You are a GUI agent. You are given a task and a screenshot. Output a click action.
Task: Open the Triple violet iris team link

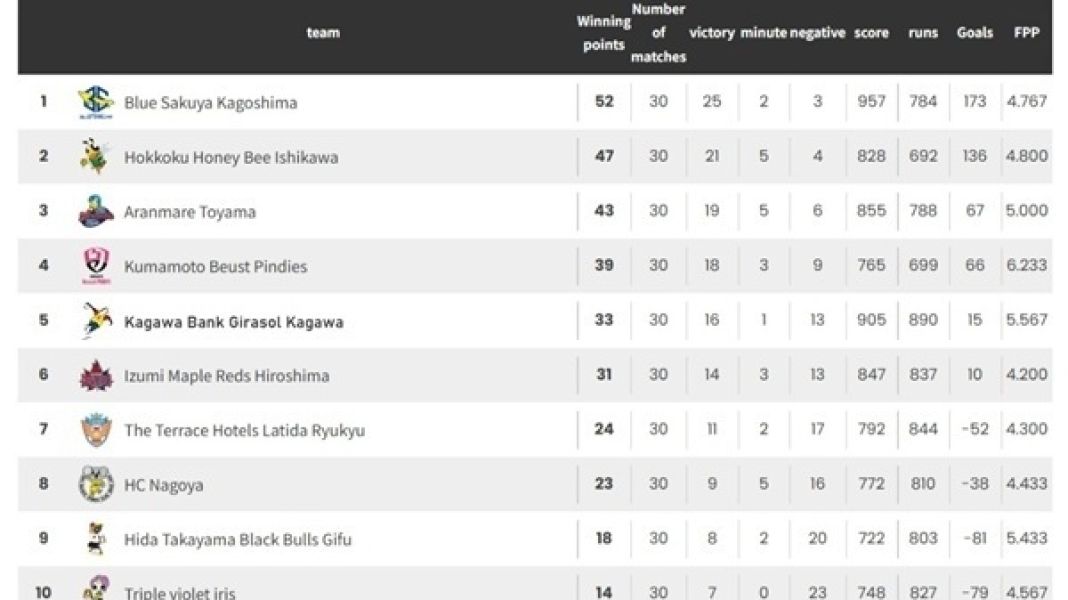180,593
